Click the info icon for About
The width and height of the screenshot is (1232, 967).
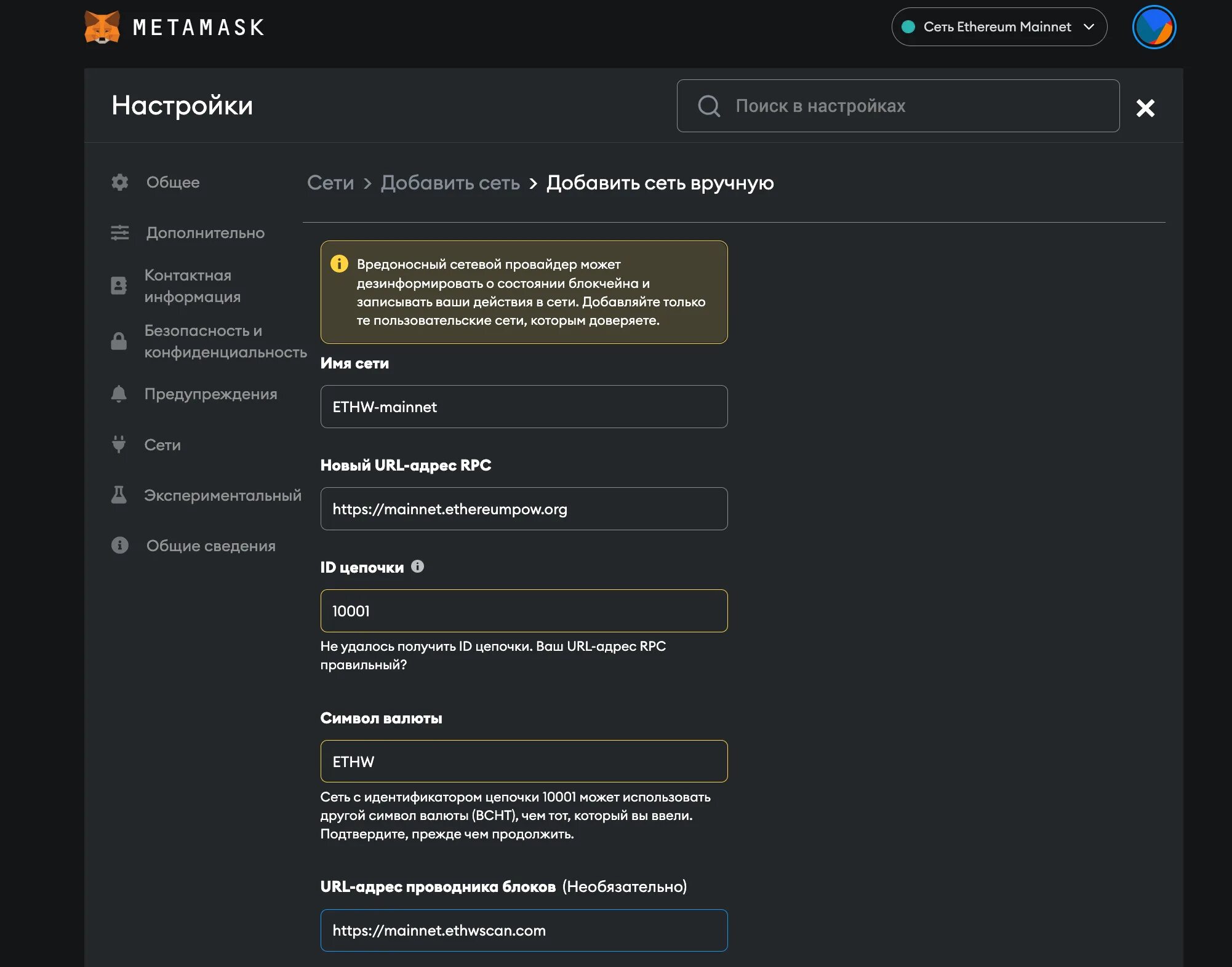pos(120,545)
